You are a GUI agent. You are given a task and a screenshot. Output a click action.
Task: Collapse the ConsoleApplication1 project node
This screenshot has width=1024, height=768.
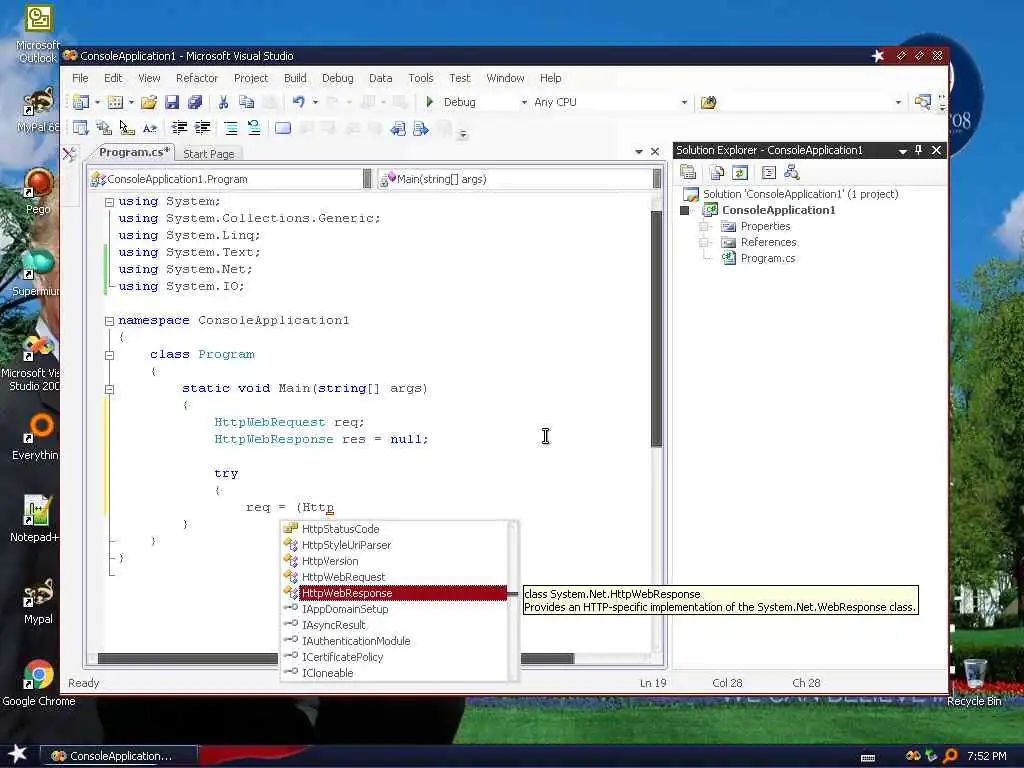[x=685, y=210]
